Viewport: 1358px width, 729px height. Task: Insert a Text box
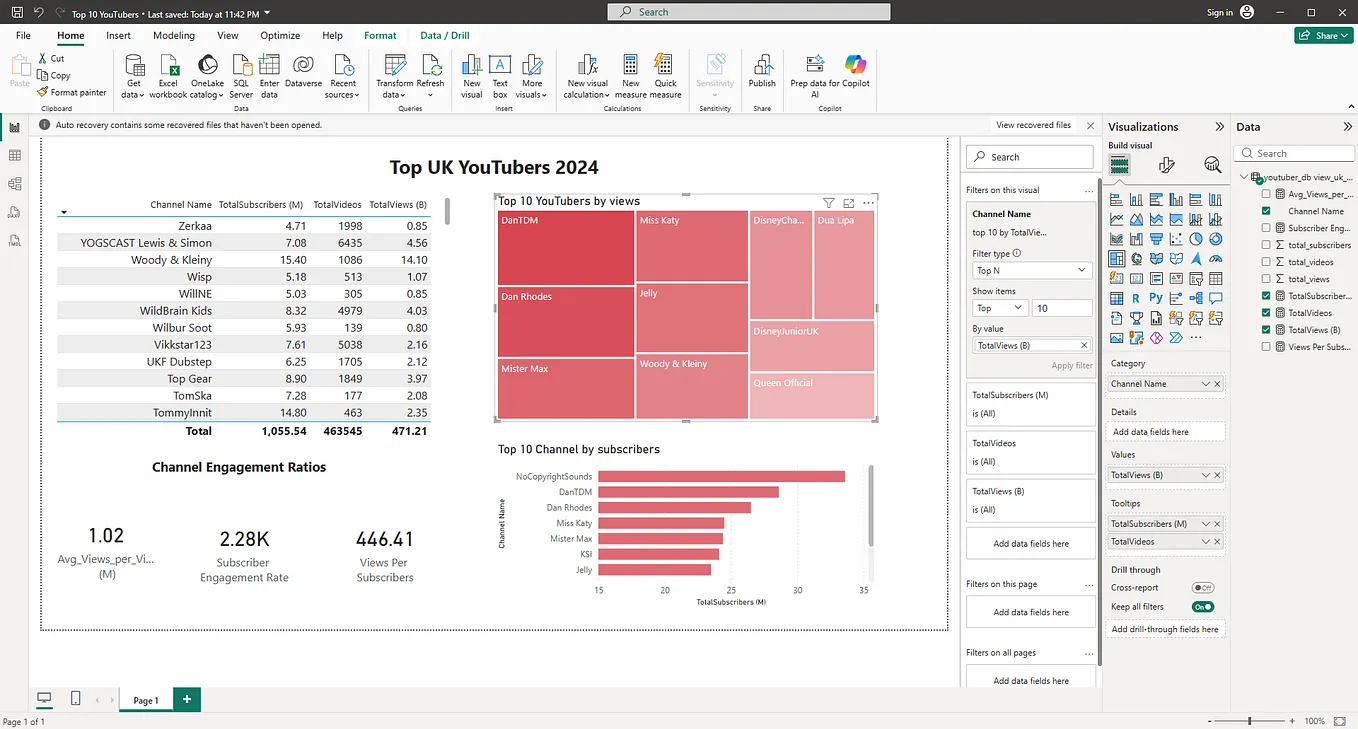tap(500, 76)
